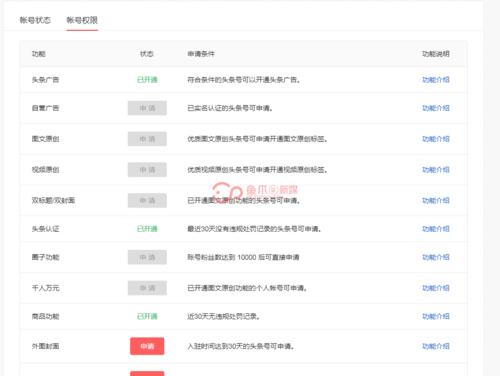Click the 功能说明 column header
The width and height of the screenshot is (500, 376).
click(436, 54)
